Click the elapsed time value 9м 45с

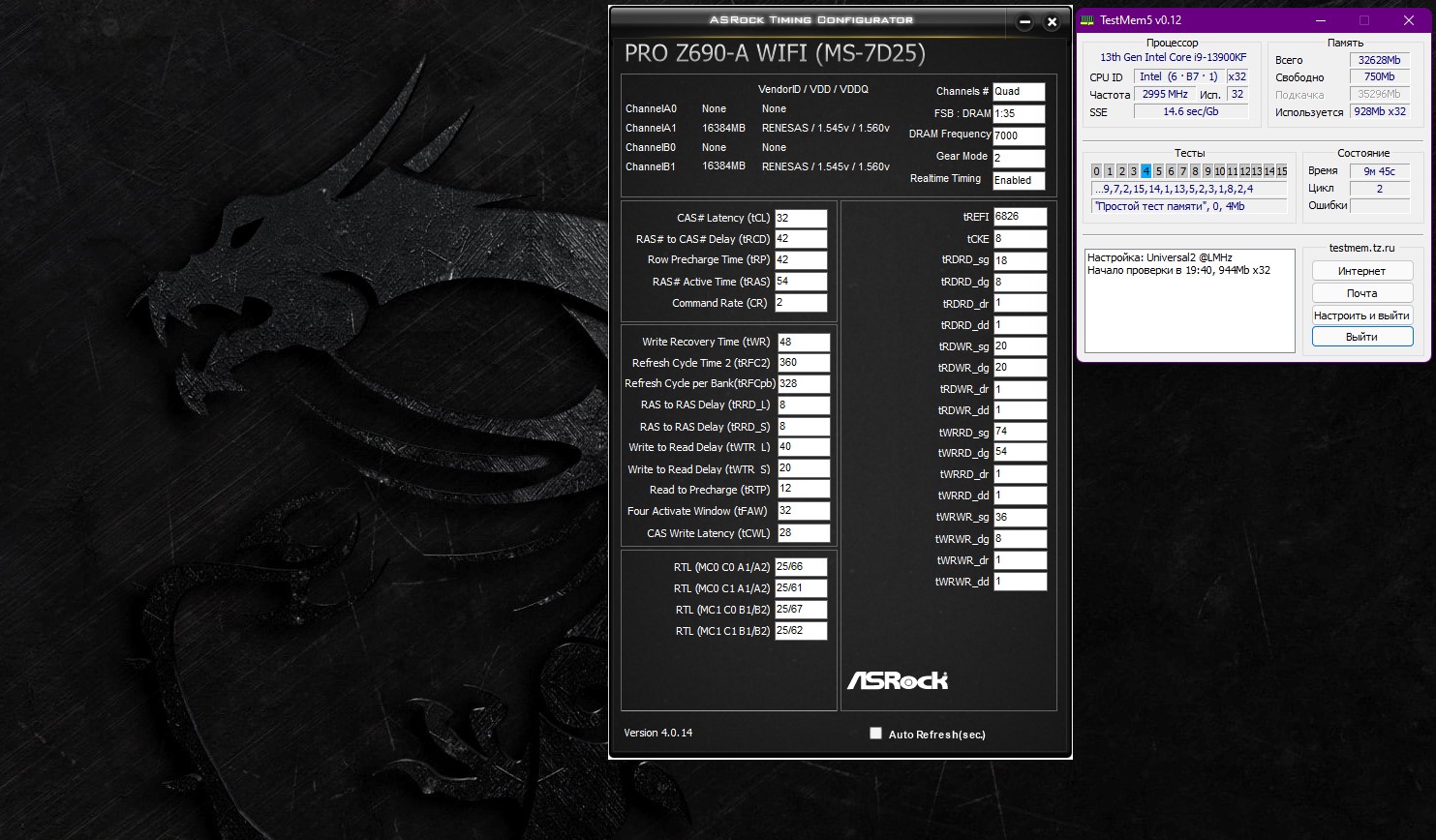pos(1379,171)
